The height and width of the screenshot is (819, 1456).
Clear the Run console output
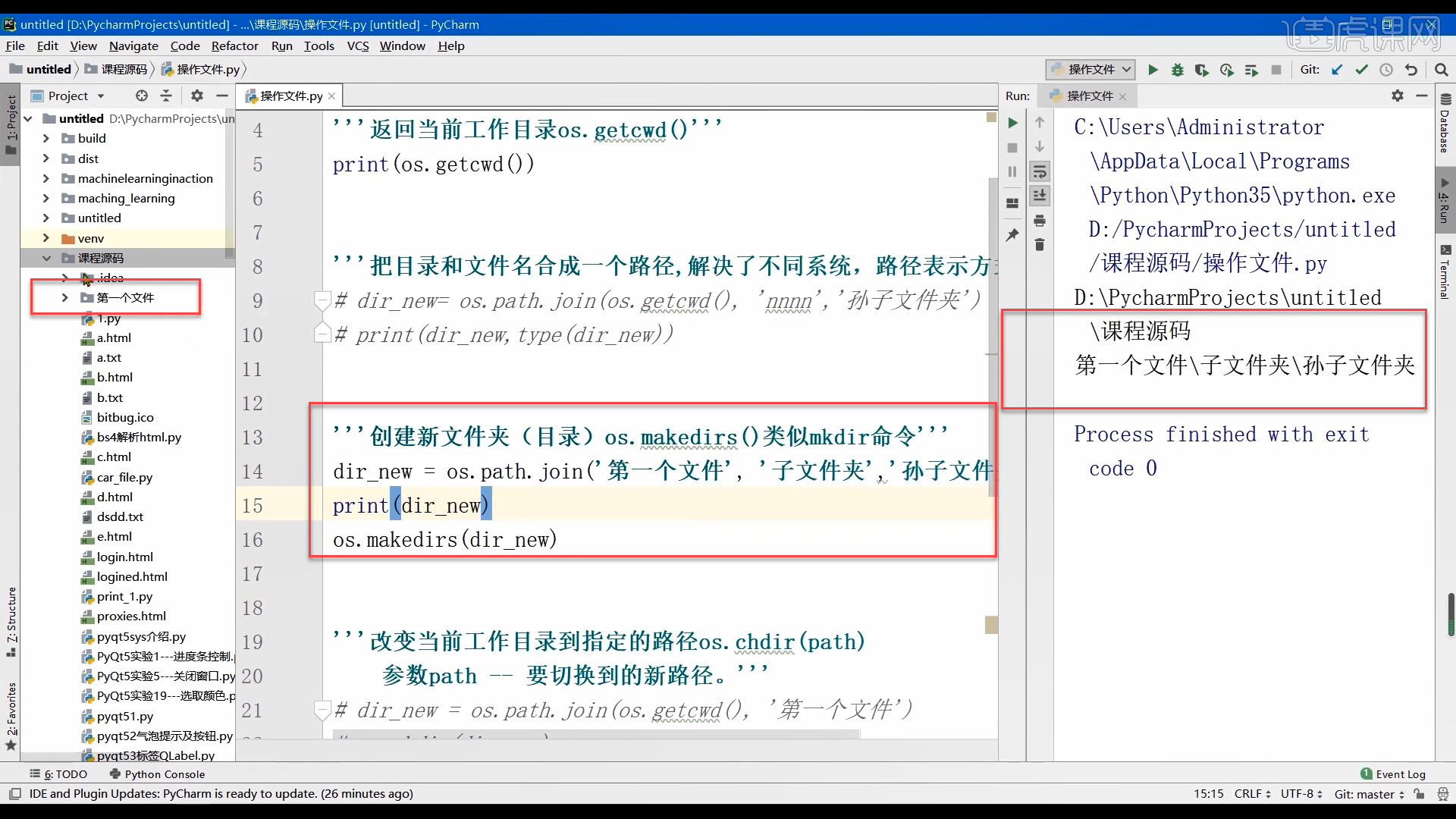[1040, 245]
